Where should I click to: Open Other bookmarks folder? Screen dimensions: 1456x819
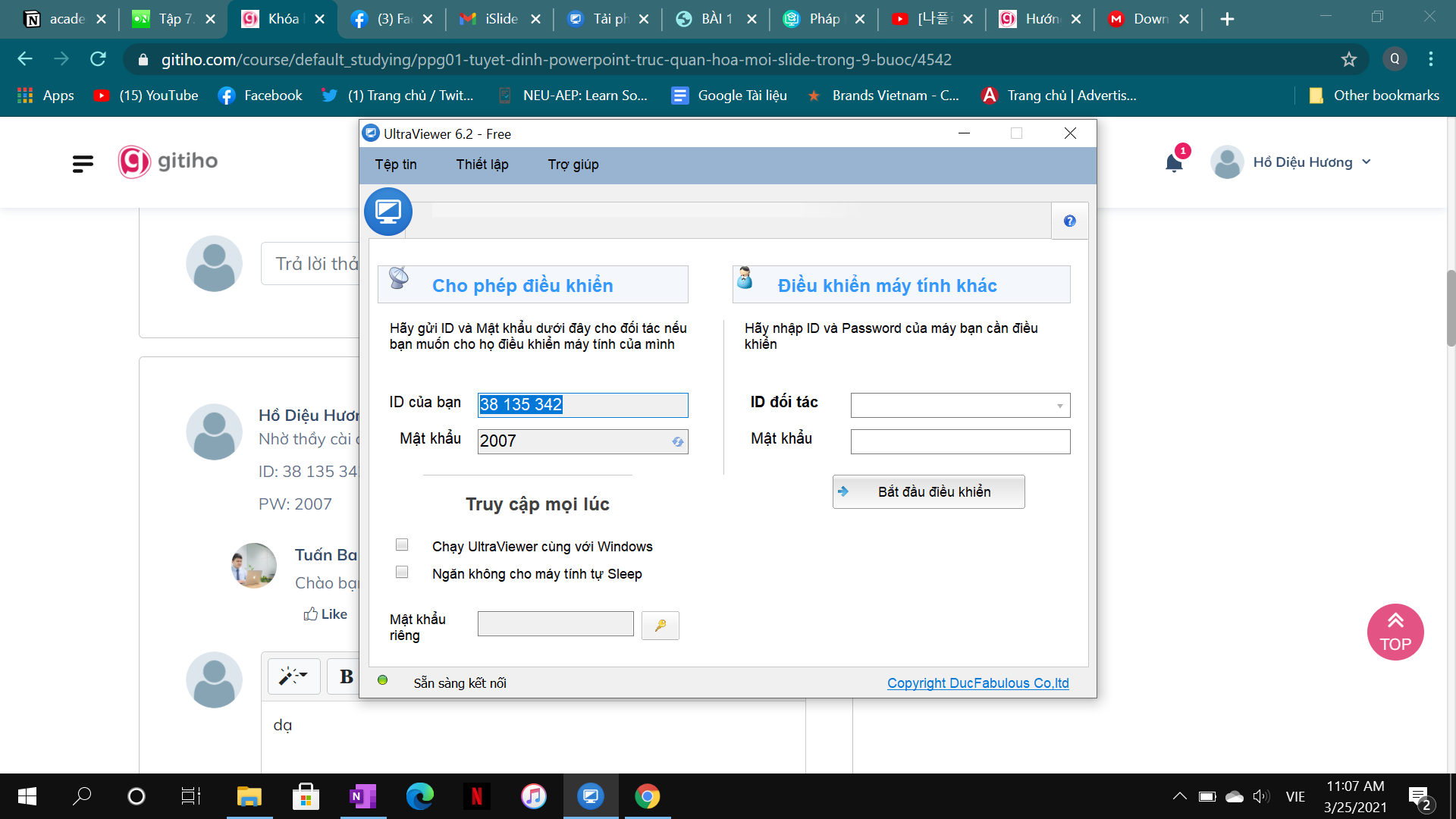click(1374, 96)
